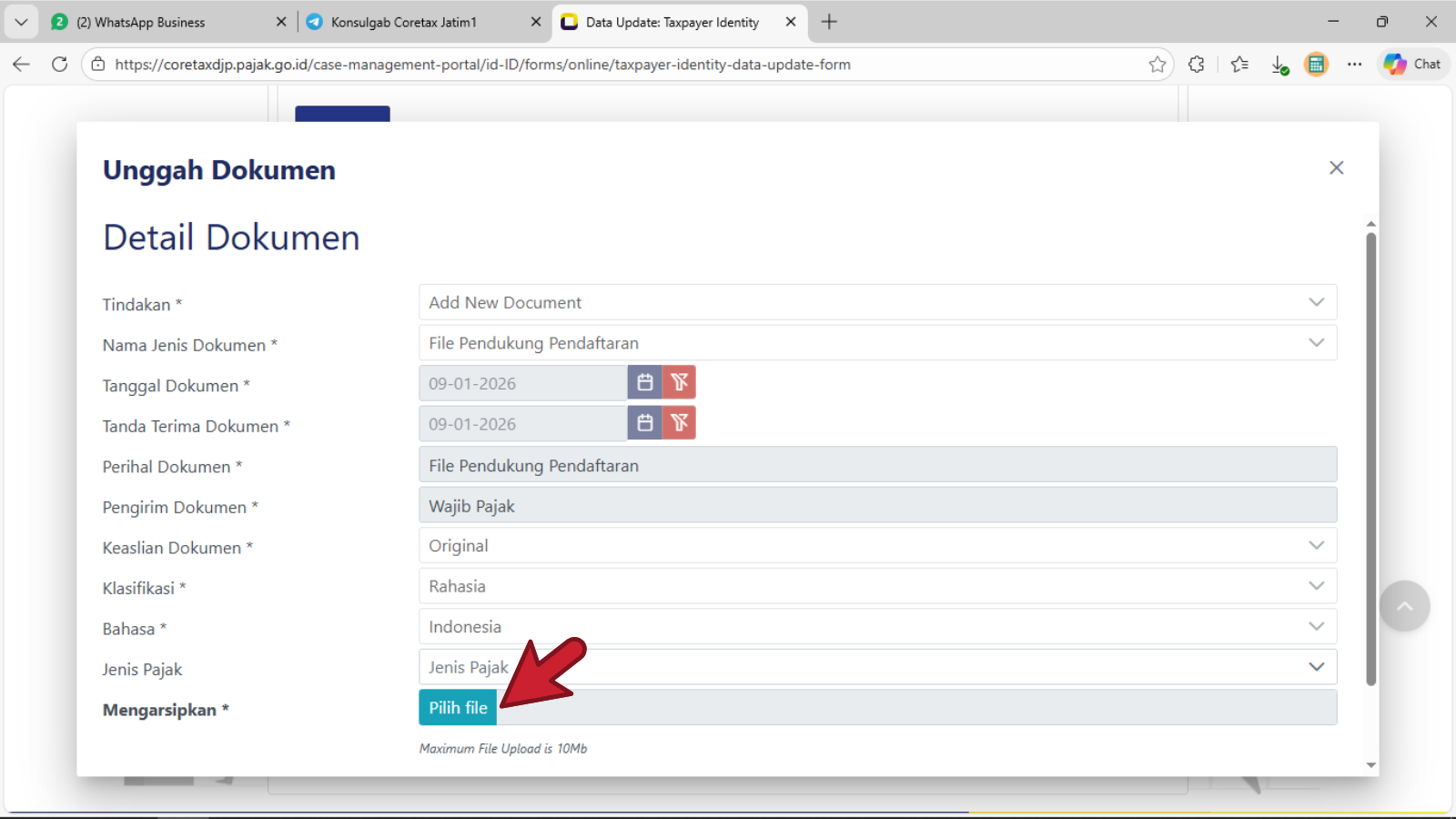Open browser extensions puzzle icon
The image size is (1456, 819).
pyautogui.click(x=1196, y=65)
